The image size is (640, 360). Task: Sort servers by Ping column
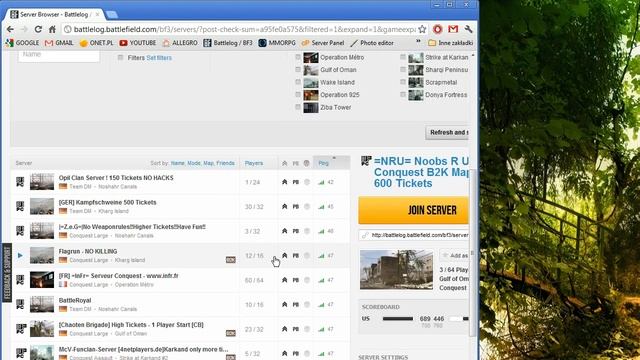pos(323,163)
